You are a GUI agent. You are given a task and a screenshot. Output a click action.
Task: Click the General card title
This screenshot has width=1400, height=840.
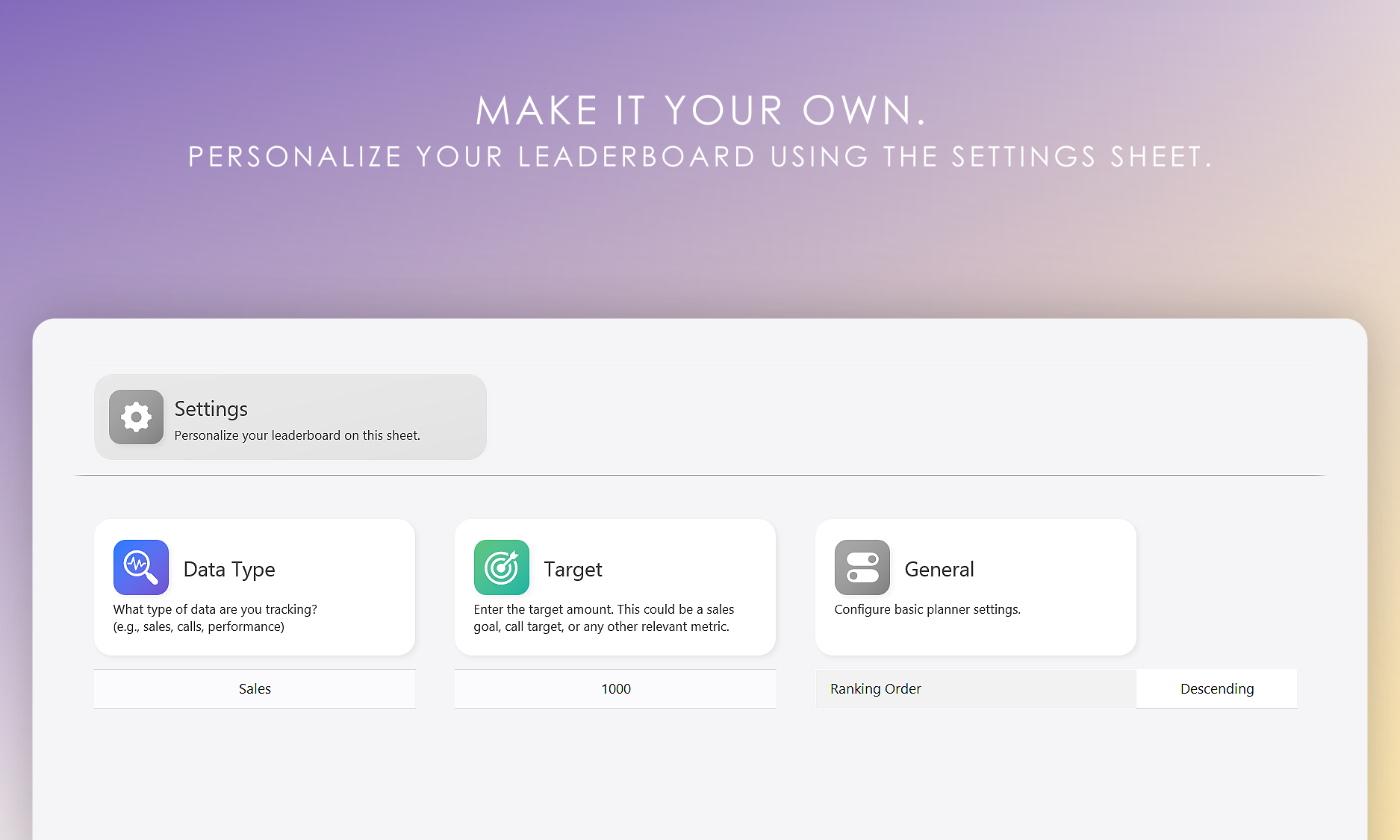point(939,569)
